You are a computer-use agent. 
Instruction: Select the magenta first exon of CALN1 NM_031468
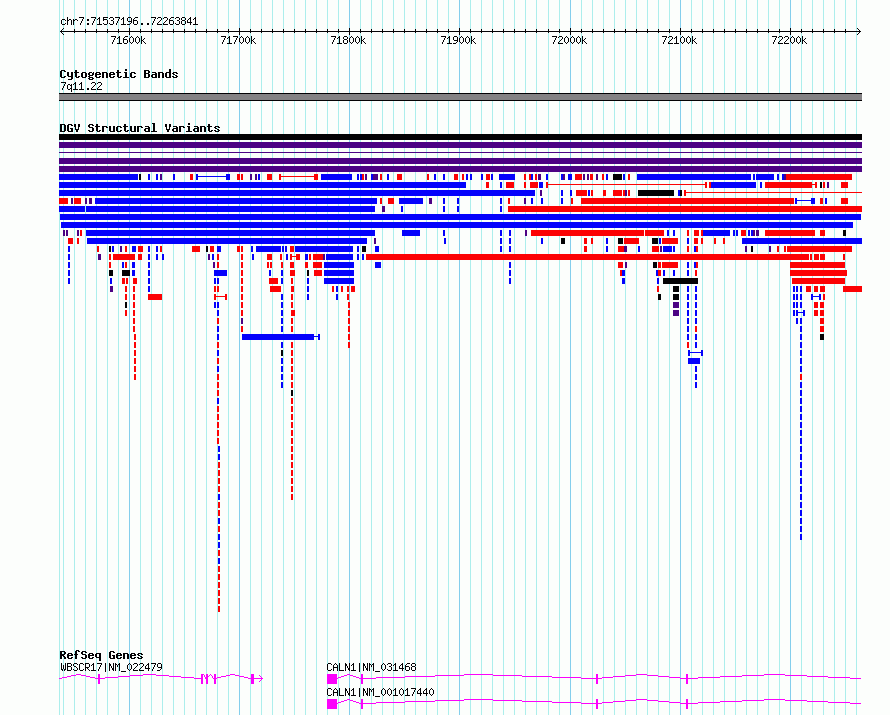pyautogui.click(x=332, y=679)
